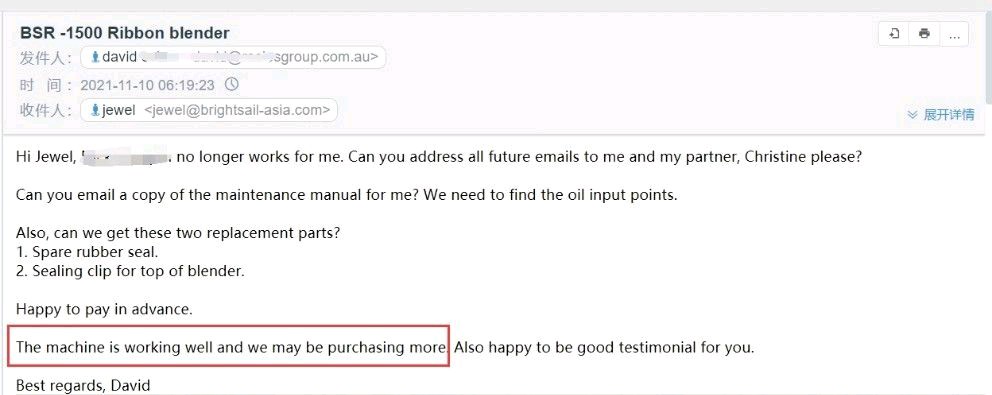
Task: Click the clock icon beside the timestamp
Action: pyautogui.click(x=232, y=84)
